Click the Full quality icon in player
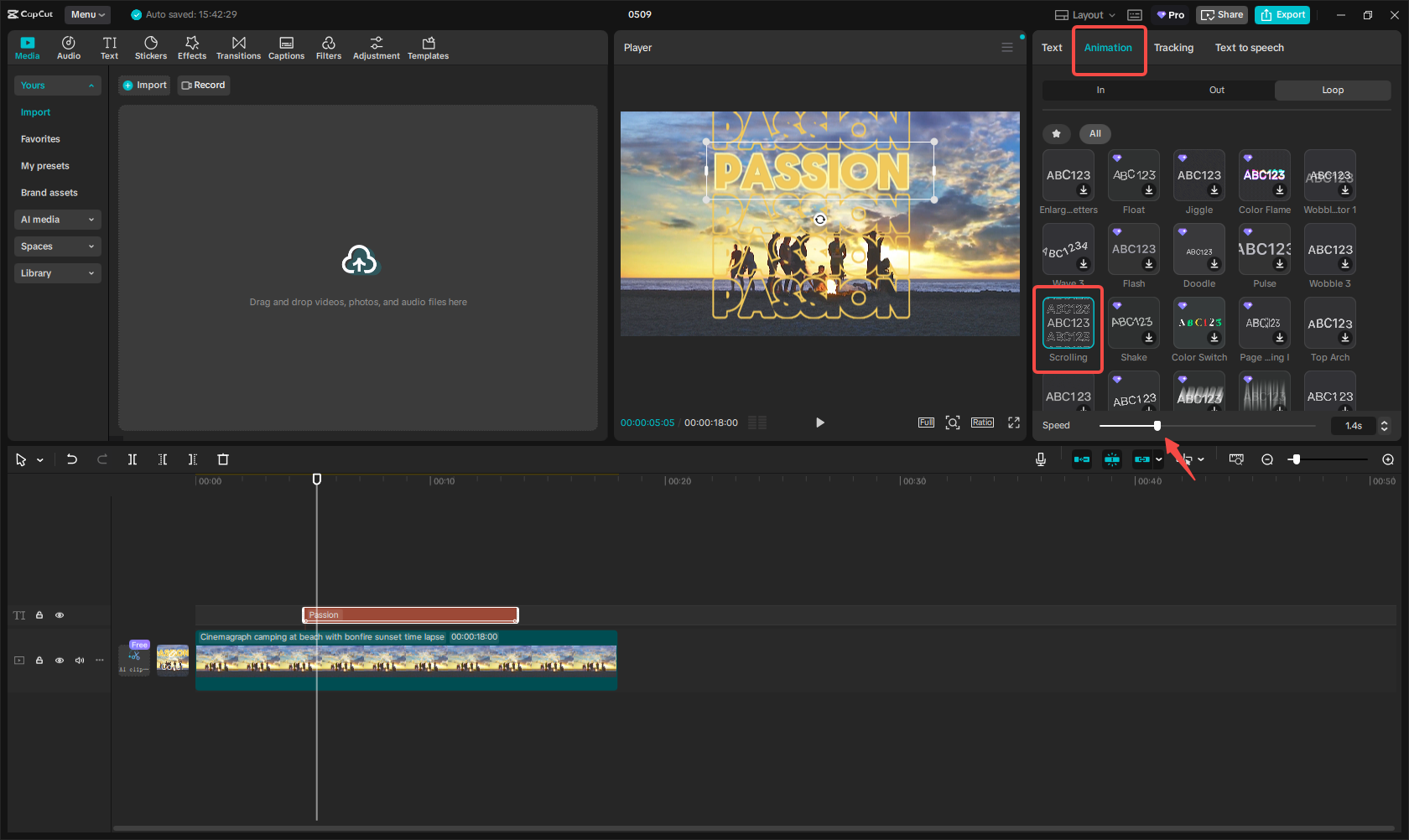Screen dimensions: 1409x840 926,423
